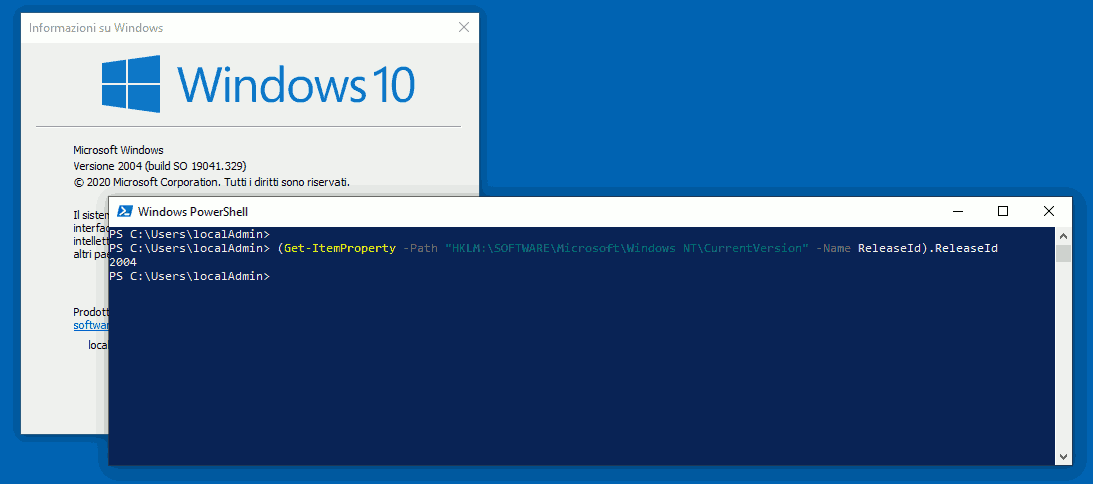Close the Windows PowerShell window
1093x484 pixels.
1048,211
